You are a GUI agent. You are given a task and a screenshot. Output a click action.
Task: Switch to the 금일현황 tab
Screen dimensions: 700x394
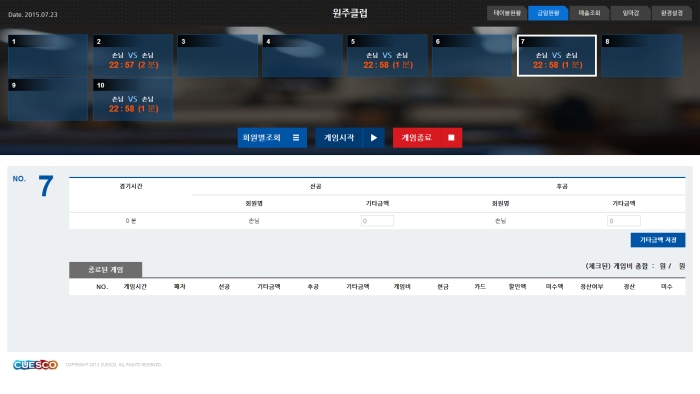[548, 13]
